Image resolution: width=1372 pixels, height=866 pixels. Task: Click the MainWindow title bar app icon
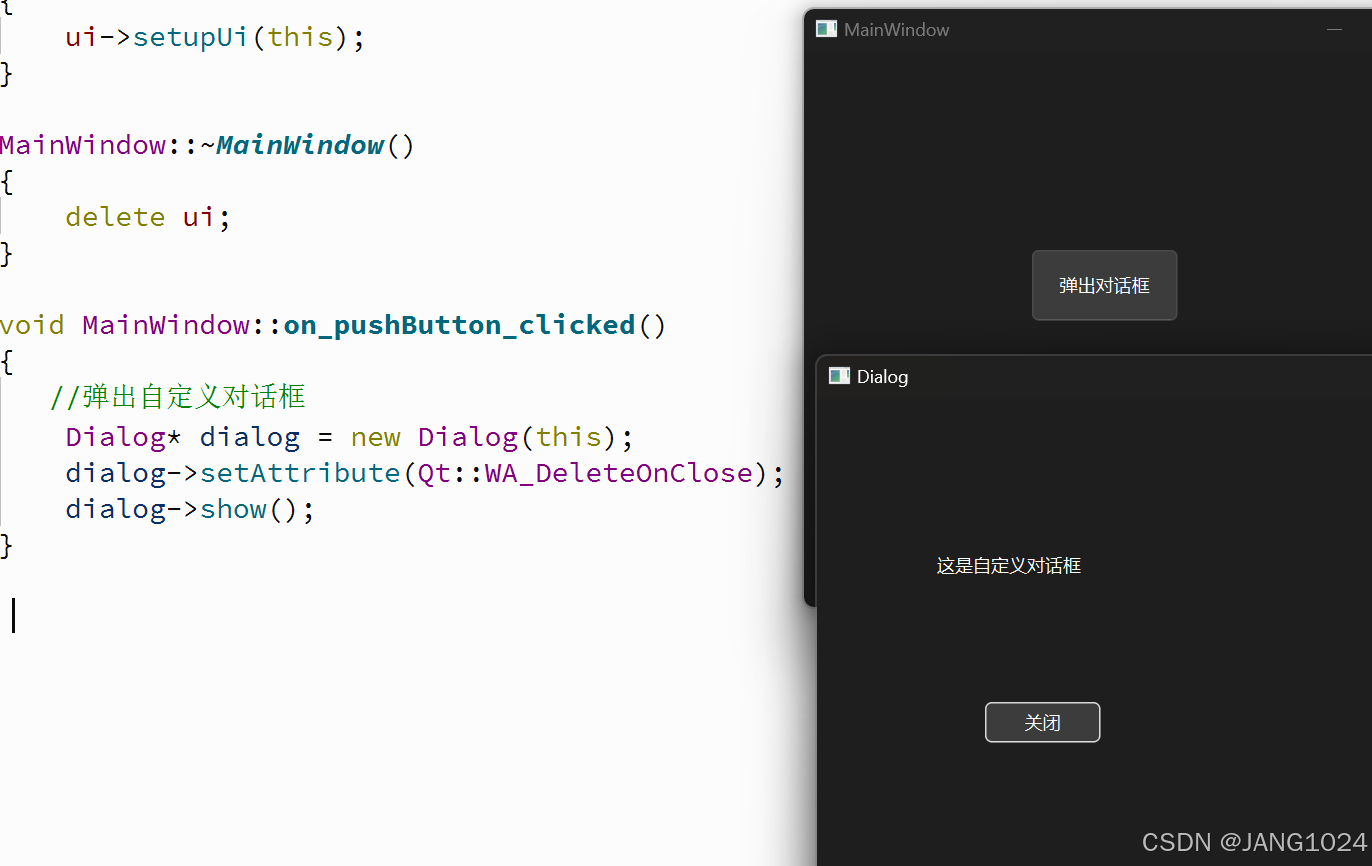click(x=826, y=29)
